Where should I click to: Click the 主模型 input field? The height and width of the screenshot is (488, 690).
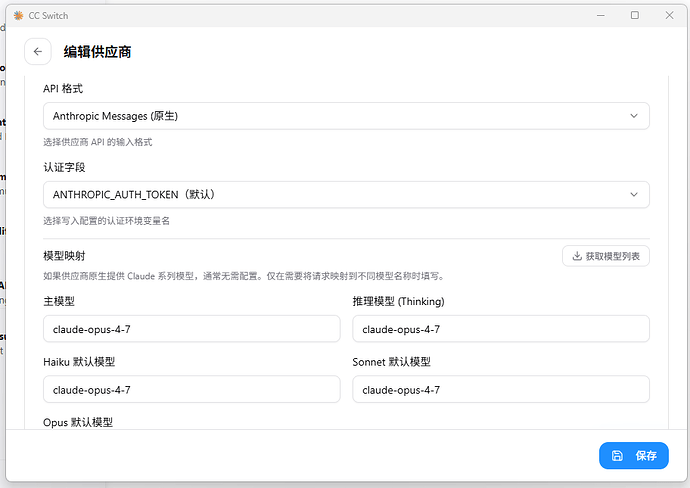tap(191, 329)
